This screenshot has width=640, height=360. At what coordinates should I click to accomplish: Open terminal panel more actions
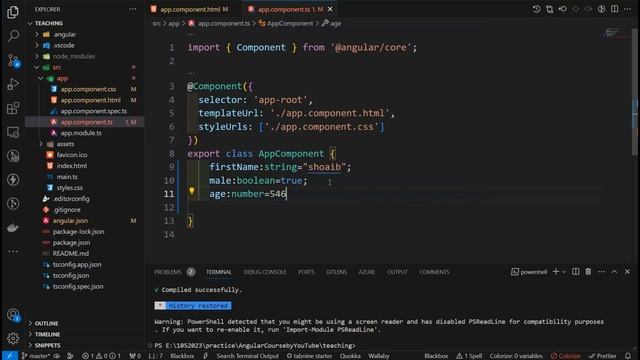click(601, 271)
